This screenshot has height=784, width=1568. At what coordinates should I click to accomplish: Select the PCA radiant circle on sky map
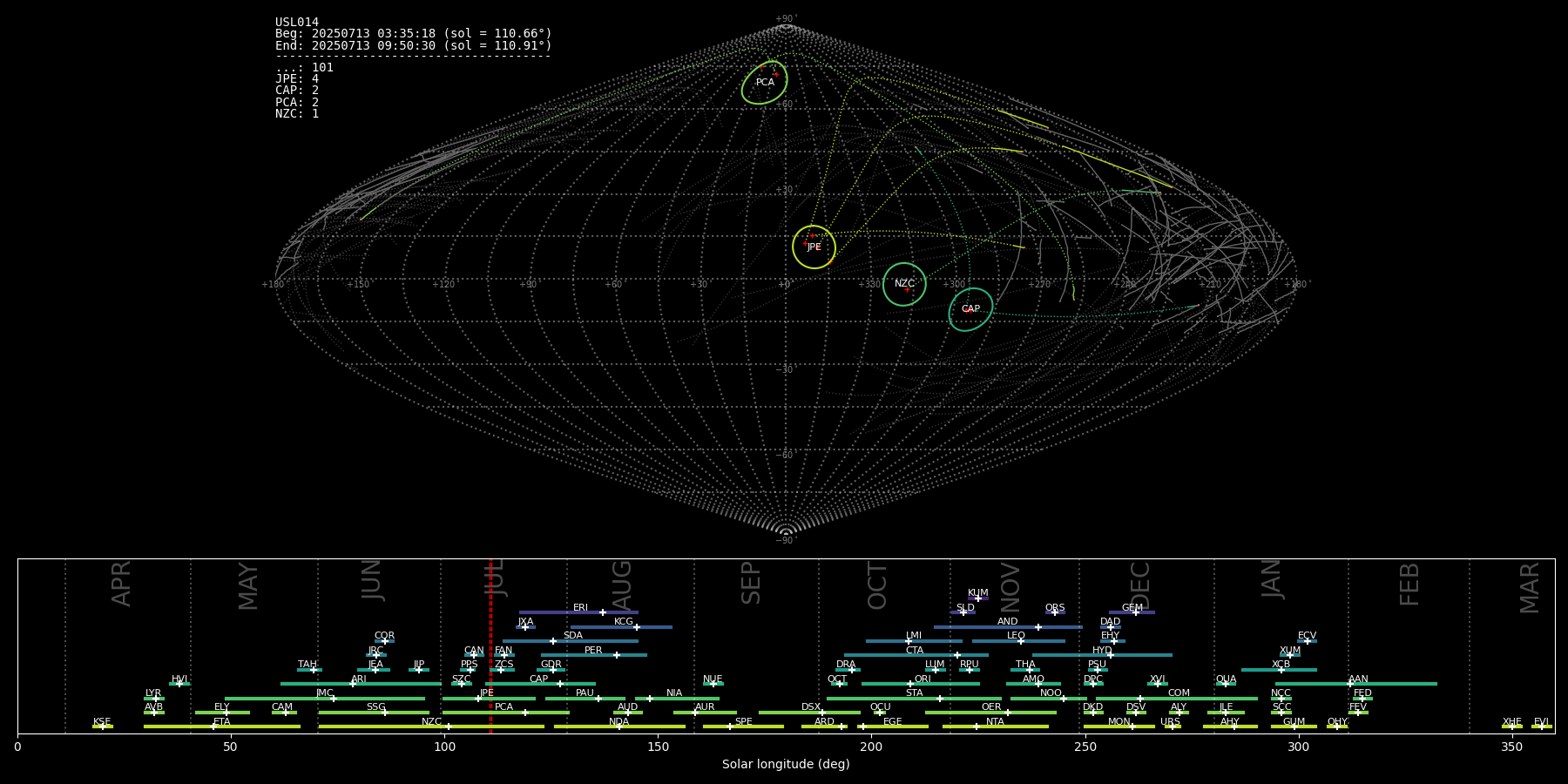click(765, 83)
